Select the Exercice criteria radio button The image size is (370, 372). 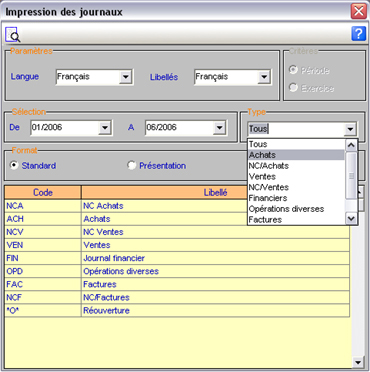[x=293, y=87]
